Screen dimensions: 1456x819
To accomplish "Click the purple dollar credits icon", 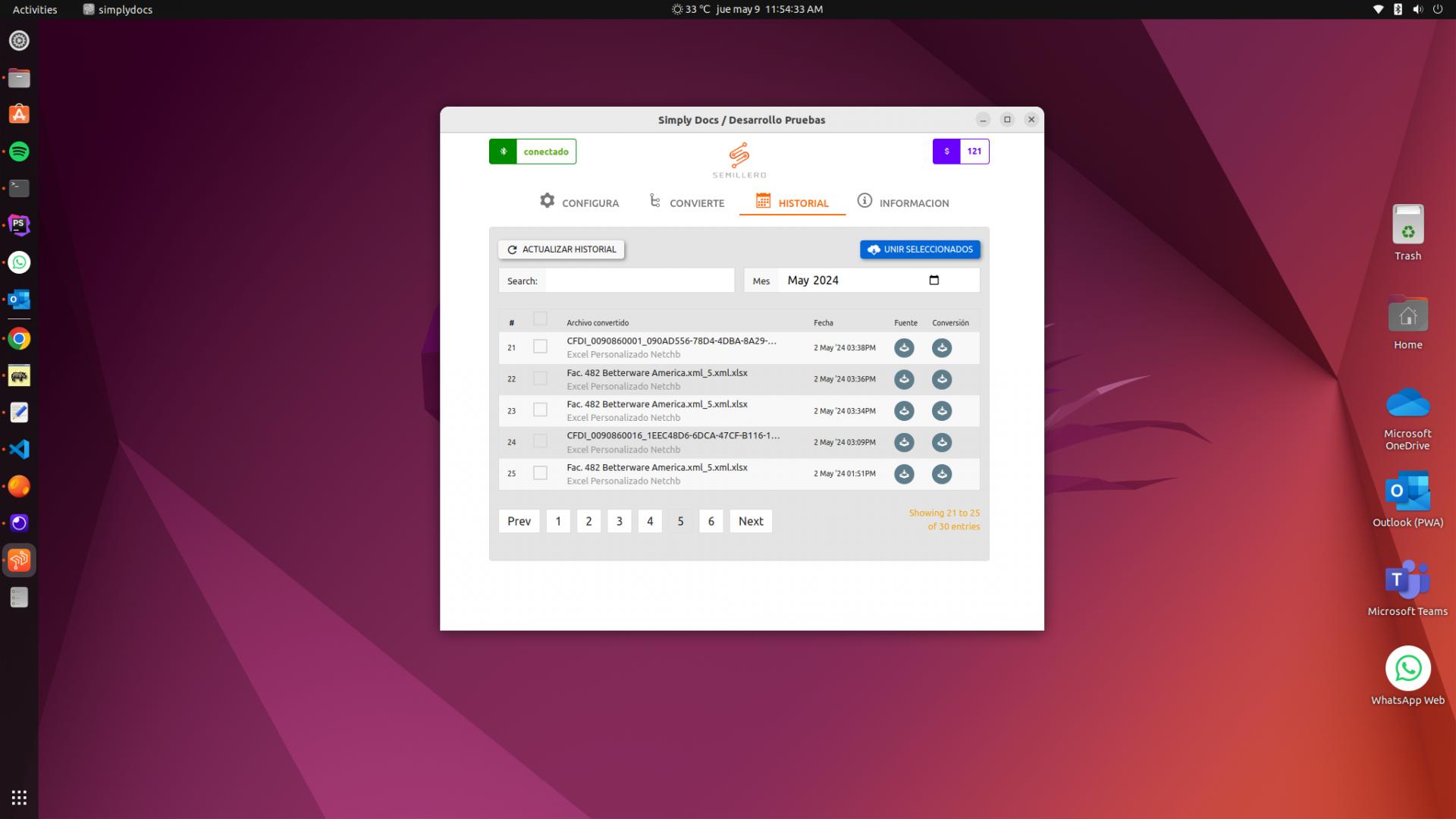I will (x=946, y=152).
